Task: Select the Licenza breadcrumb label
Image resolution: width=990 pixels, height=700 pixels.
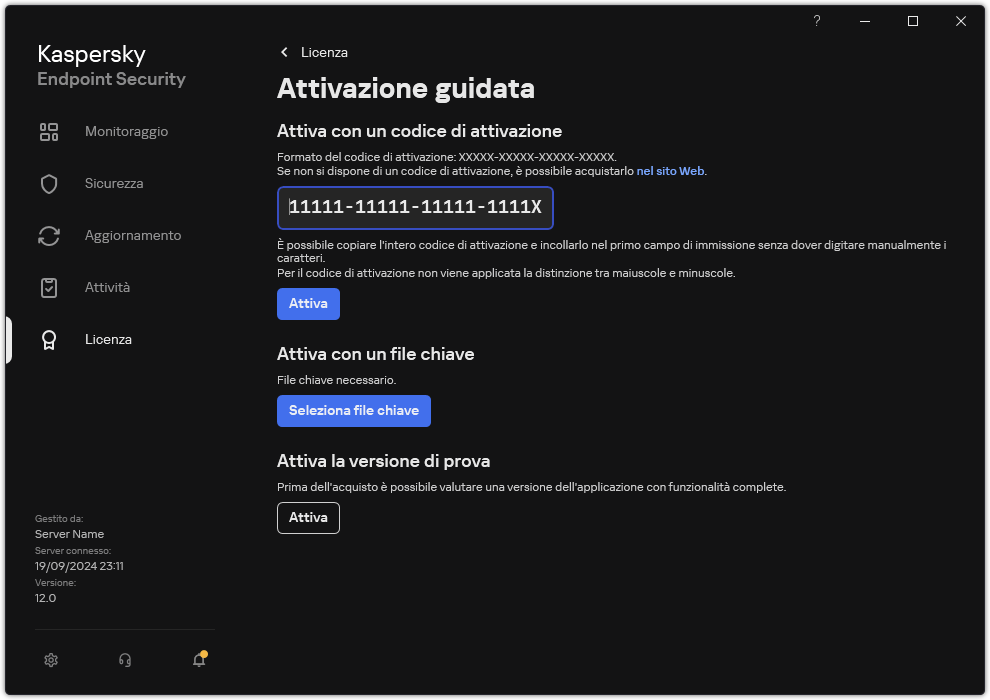Action: [x=324, y=52]
